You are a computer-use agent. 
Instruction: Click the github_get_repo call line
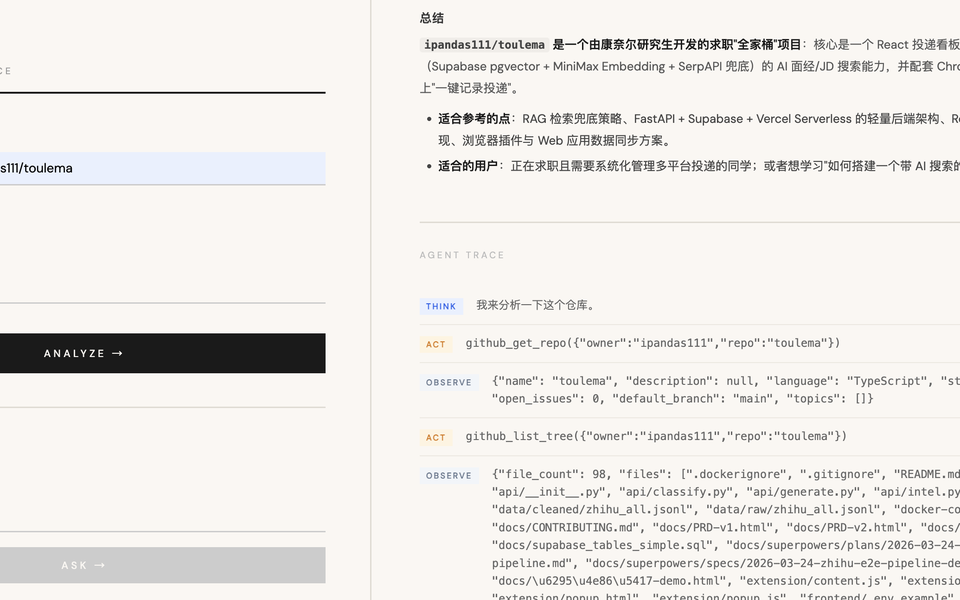pos(652,343)
